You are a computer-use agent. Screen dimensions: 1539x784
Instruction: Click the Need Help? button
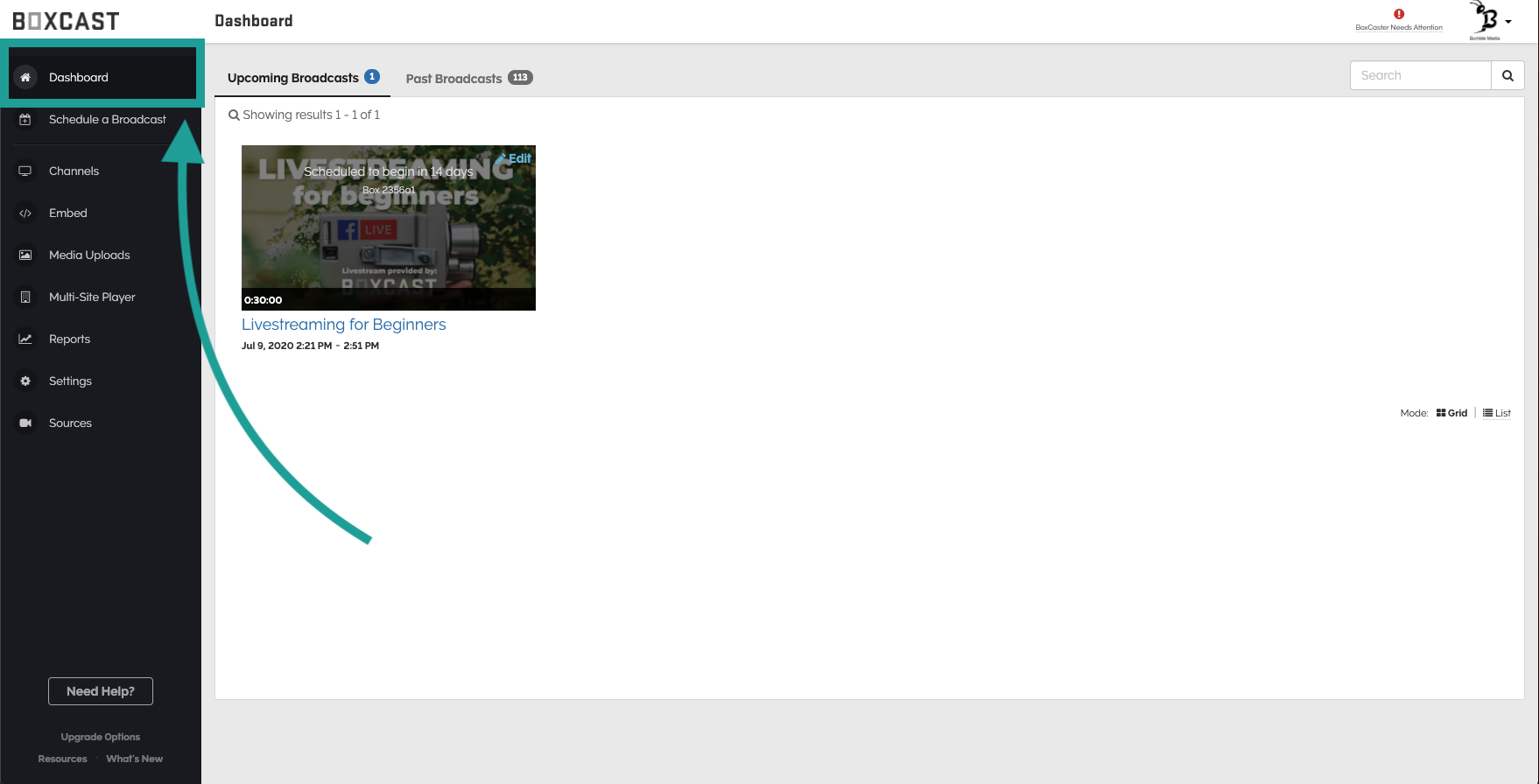click(x=101, y=691)
